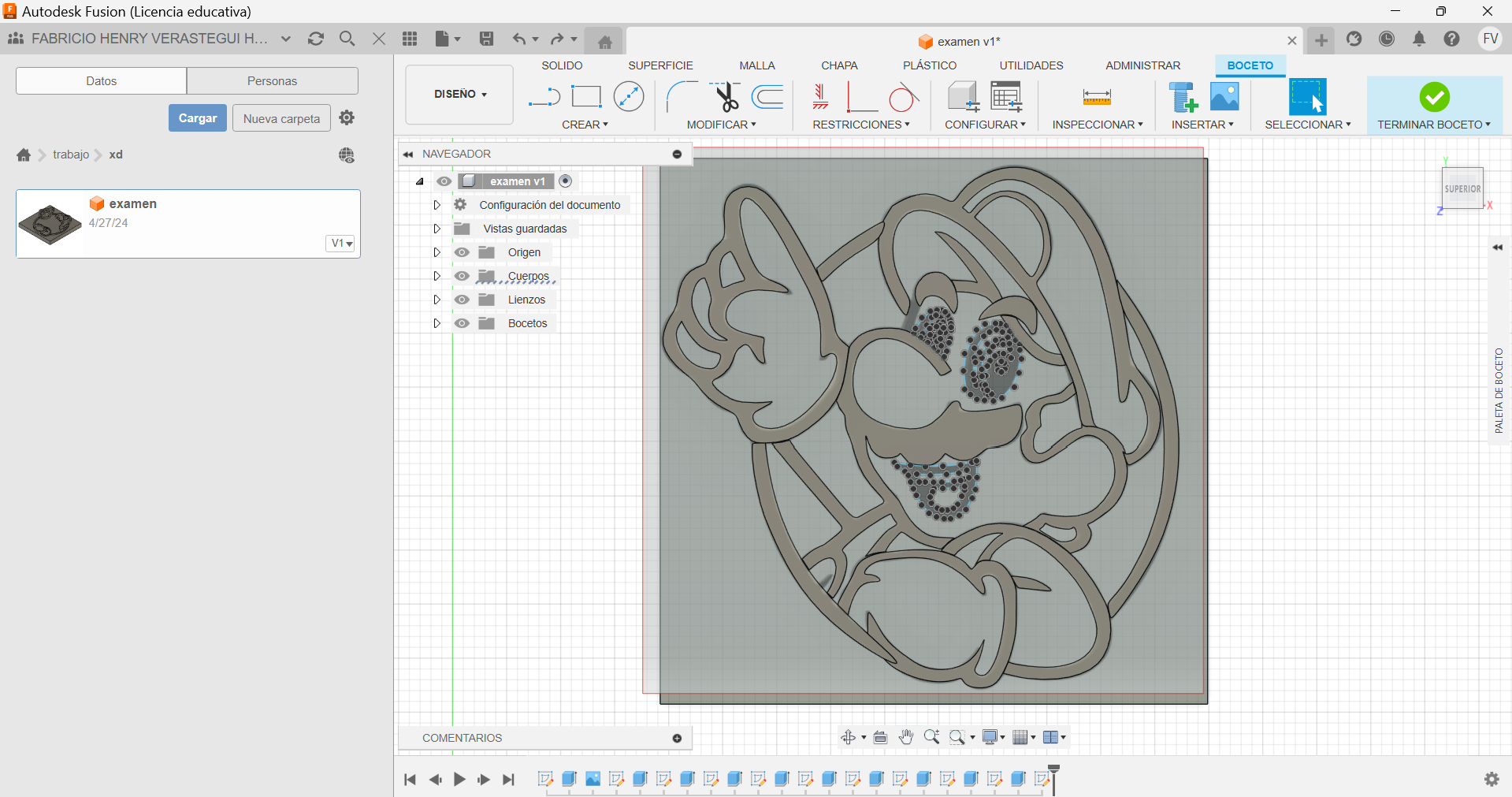
Task: Save the document with disk icon
Action: (486, 39)
